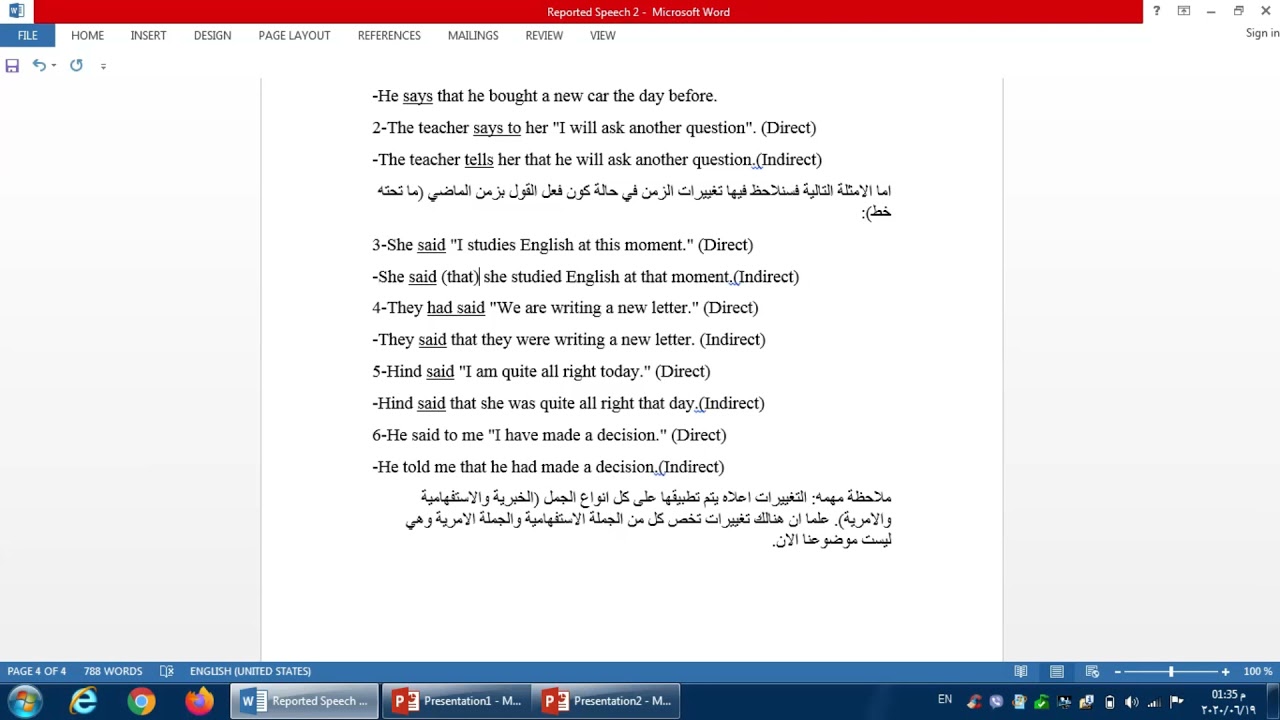The image size is (1280, 720).
Task: Click the Word logo icon in title bar
Action: point(16,11)
